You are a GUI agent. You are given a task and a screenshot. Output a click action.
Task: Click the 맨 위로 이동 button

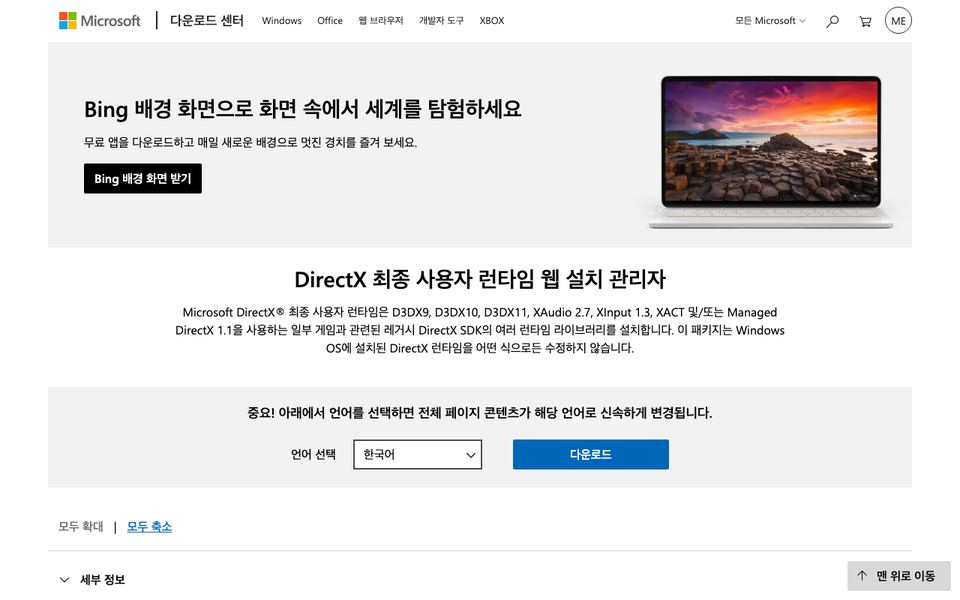(x=899, y=576)
